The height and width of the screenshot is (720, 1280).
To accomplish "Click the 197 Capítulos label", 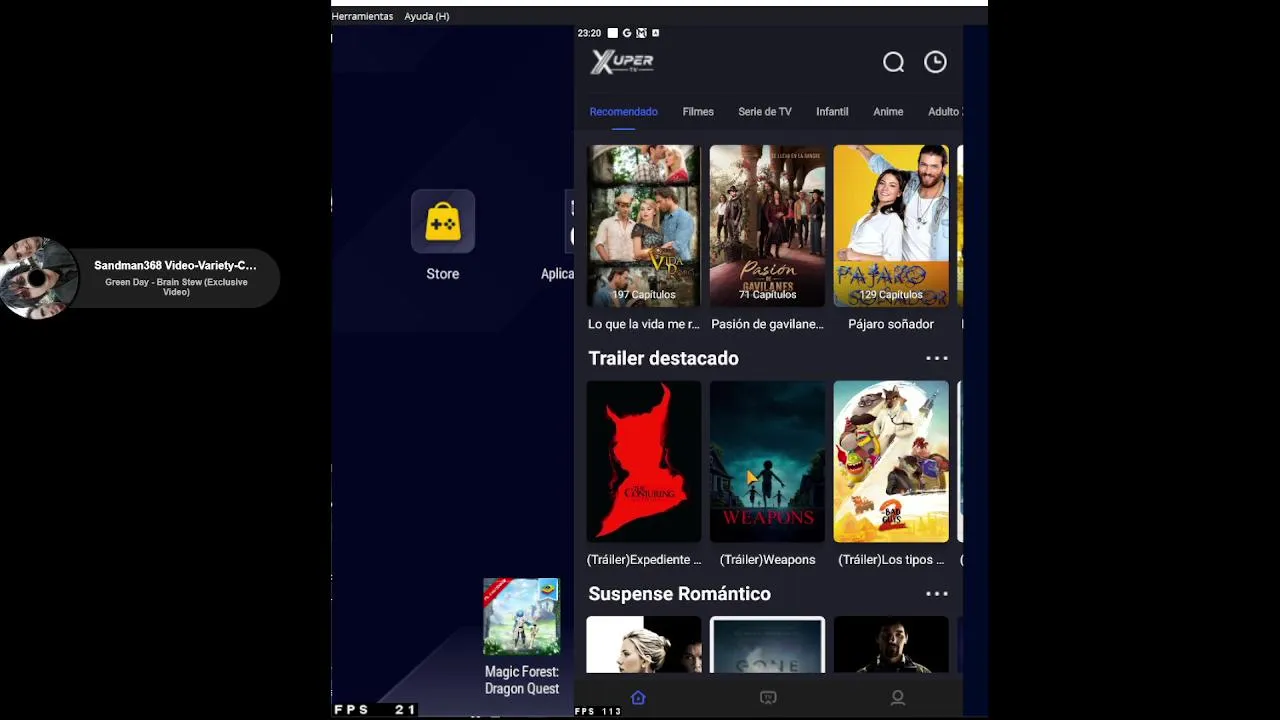I will [x=644, y=295].
